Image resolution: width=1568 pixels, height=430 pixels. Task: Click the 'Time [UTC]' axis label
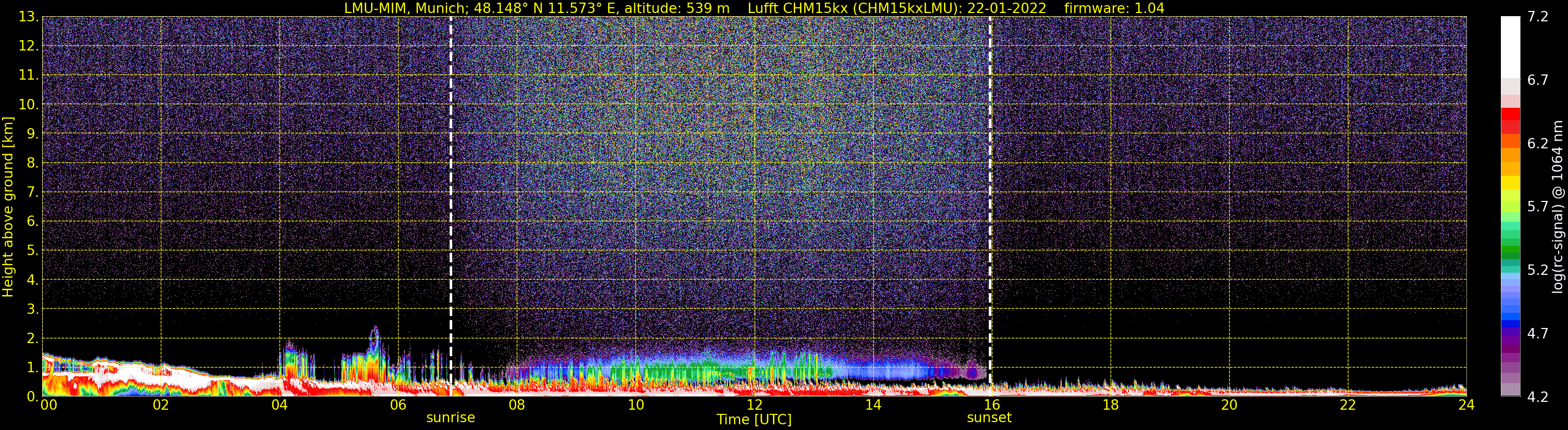tap(754, 419)
